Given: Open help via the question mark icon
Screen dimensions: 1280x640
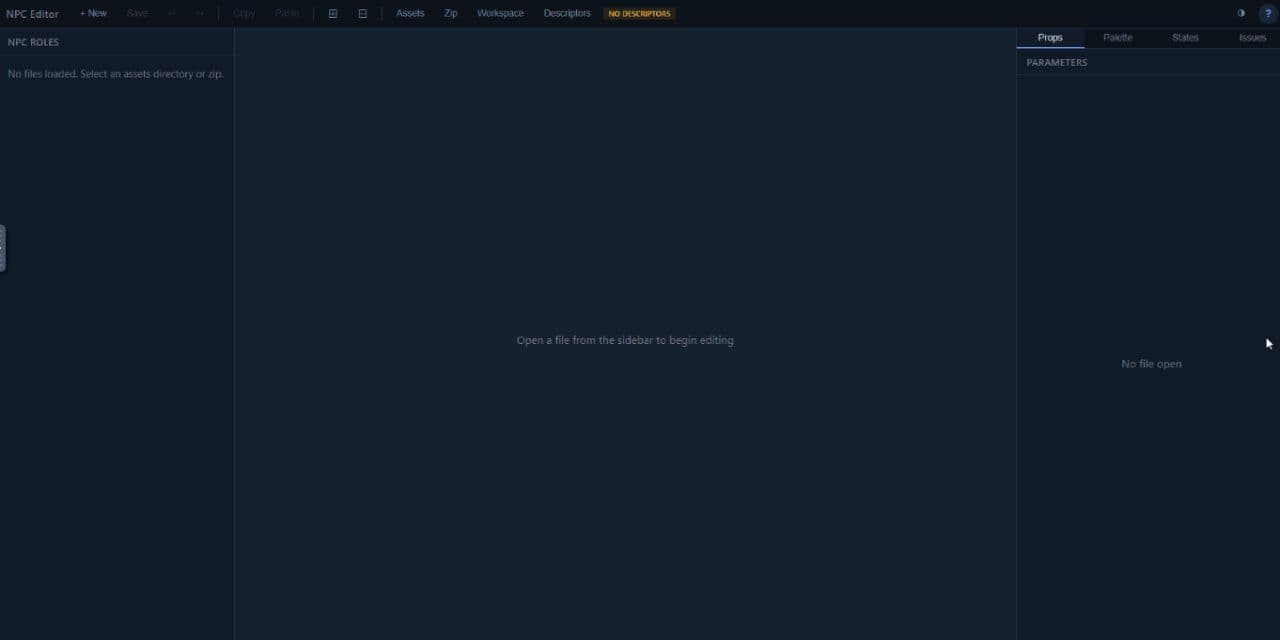Looking at the screenshot, I should (x=1268, y=14).
